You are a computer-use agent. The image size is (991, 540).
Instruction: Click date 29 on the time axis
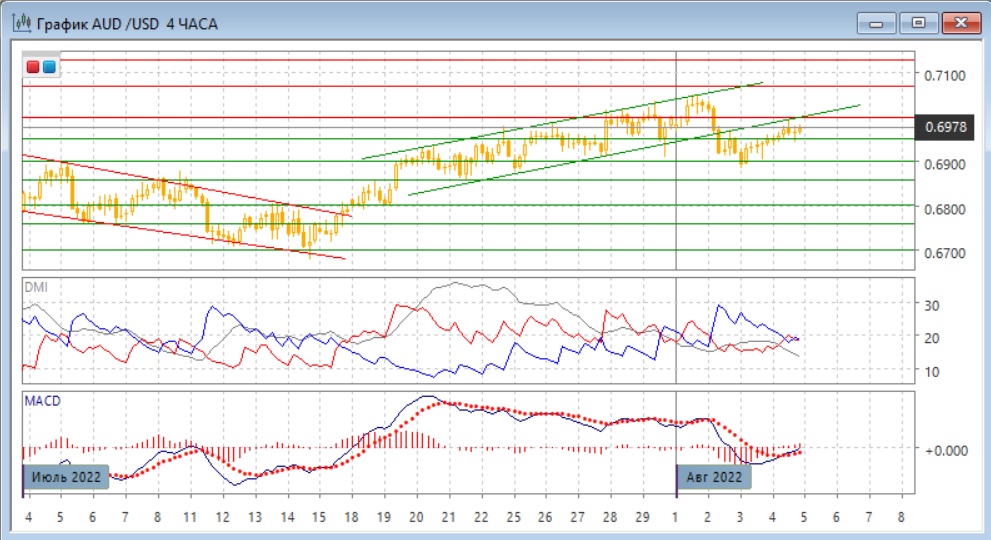pos(643,517)
